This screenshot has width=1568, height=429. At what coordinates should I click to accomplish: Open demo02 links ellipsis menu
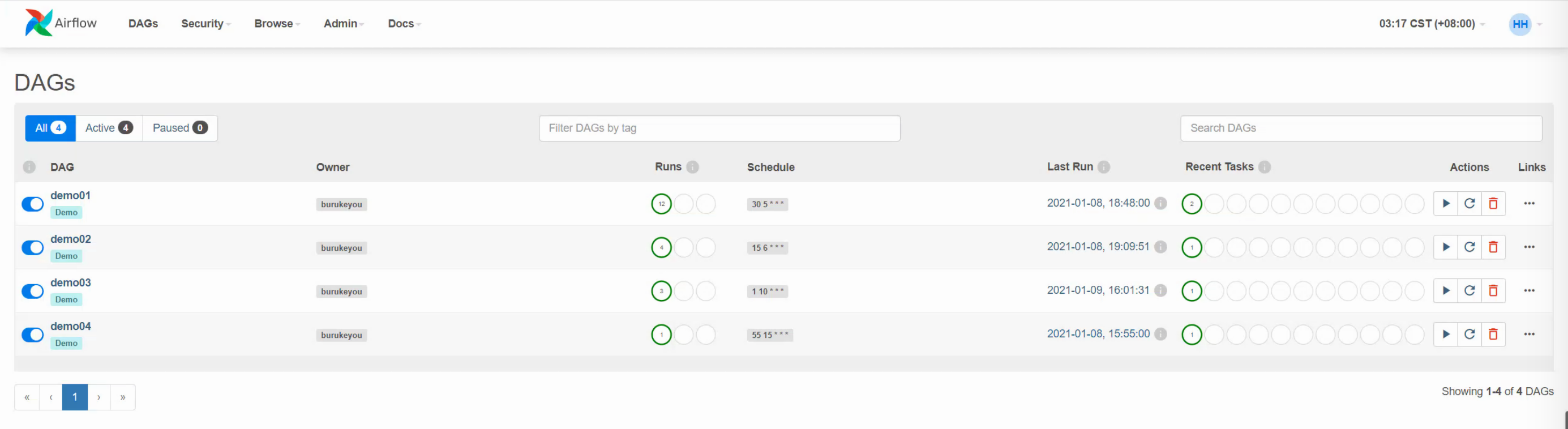(x=1529, y=247)
